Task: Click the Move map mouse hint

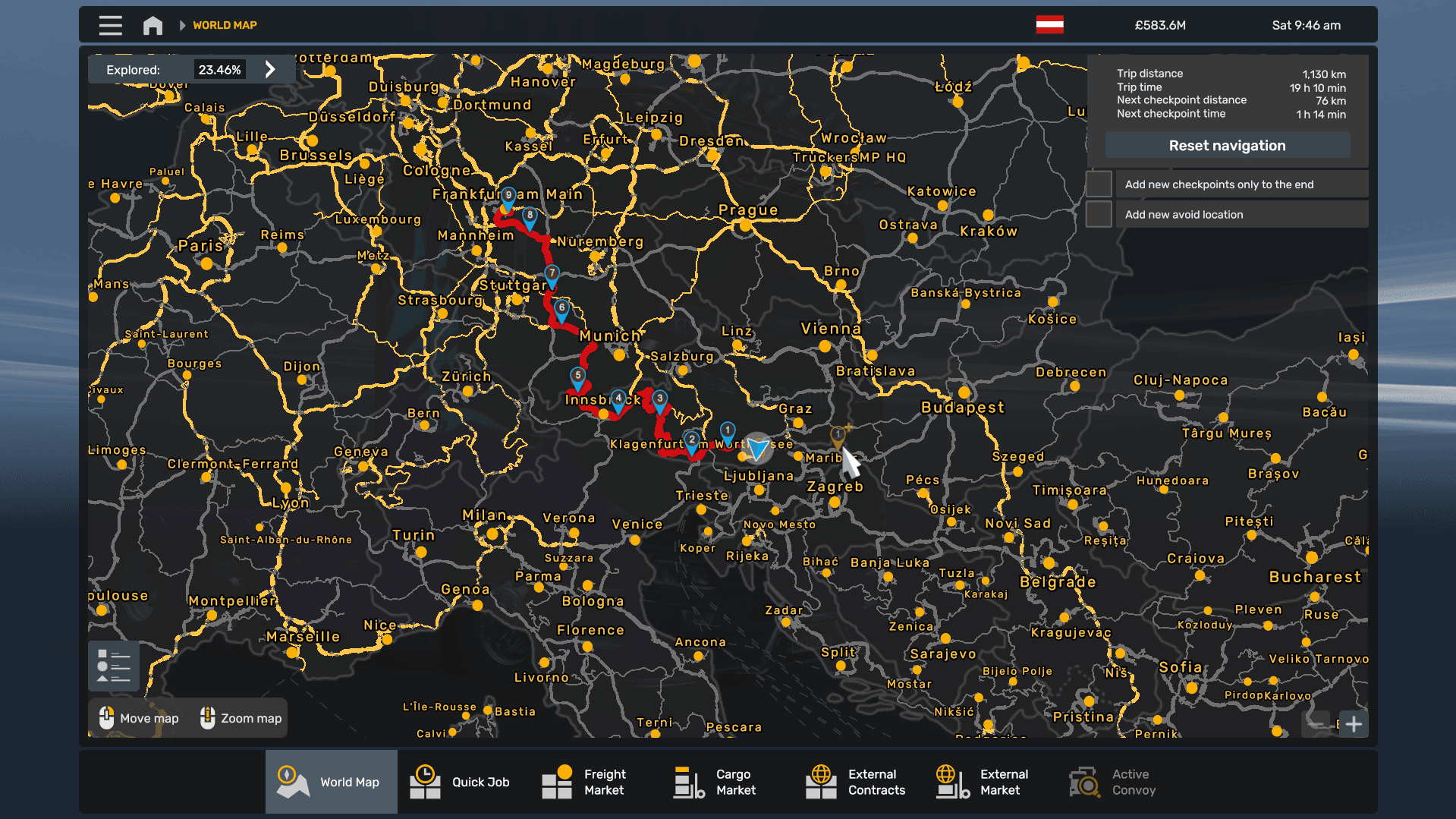Action: click(x=140, y=718)
